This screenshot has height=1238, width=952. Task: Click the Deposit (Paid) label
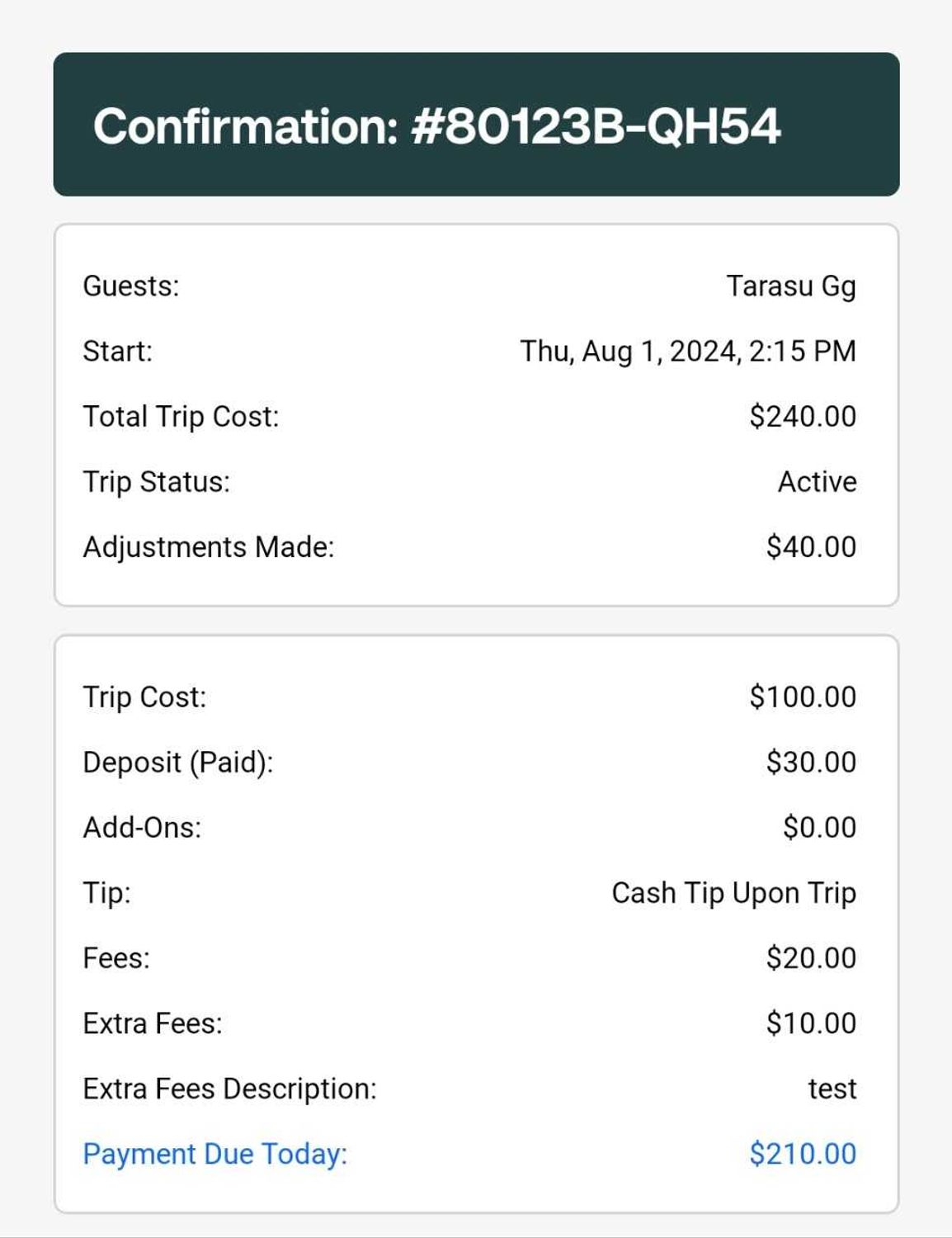(177, 763)
